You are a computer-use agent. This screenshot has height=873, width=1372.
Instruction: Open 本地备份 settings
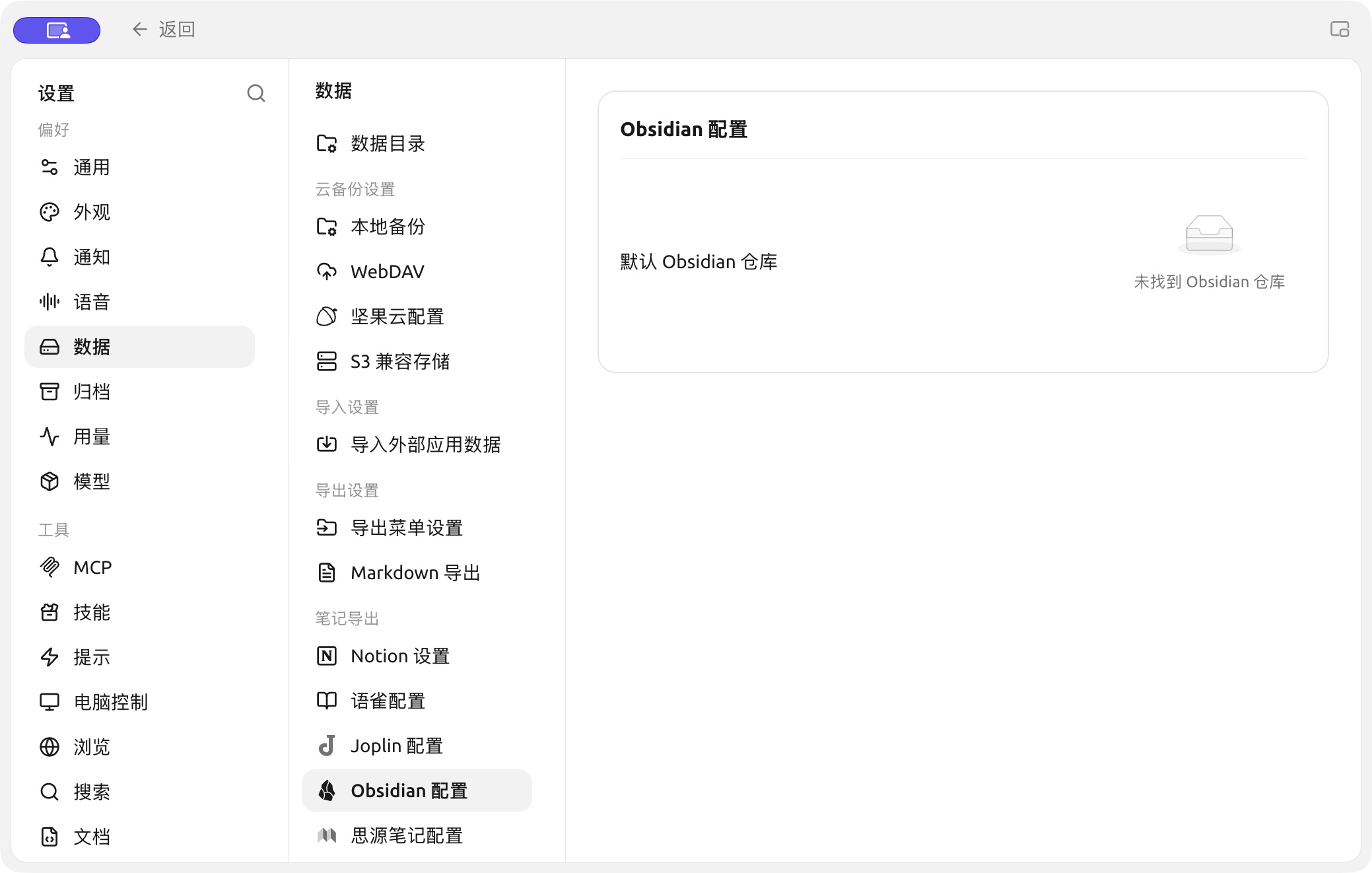[417, 227]
